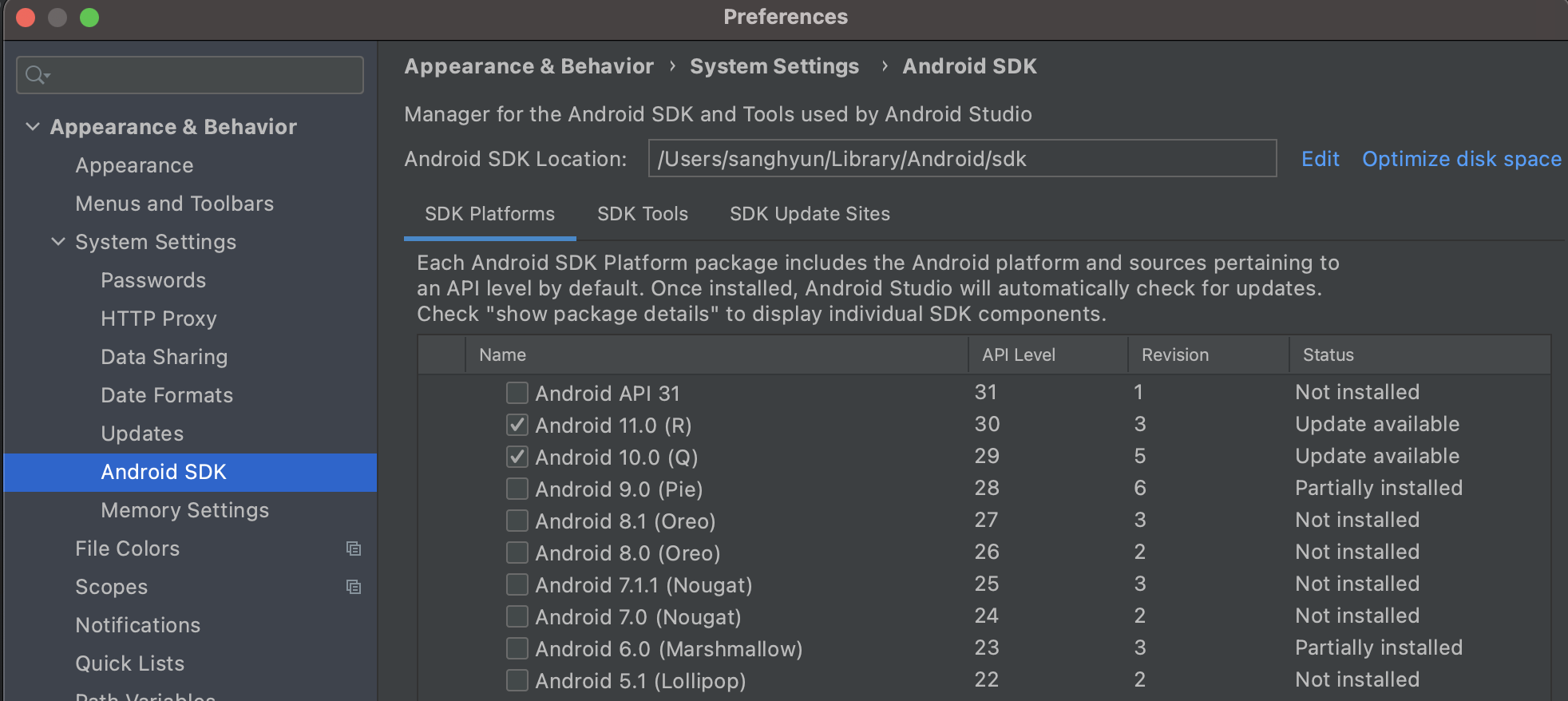Click the search magnifier icon in sidebar
This screenshot has width=1568, height=701.
[37, 75]
